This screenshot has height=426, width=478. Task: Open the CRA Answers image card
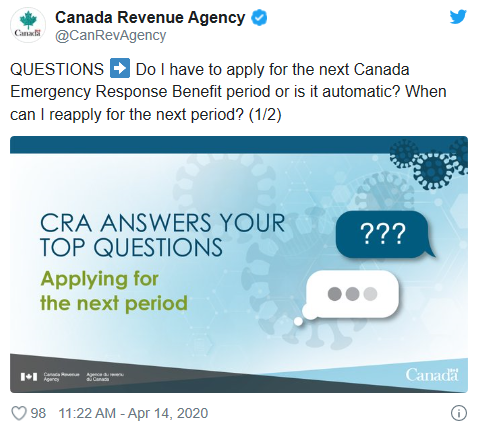click(x=239, y=264)
